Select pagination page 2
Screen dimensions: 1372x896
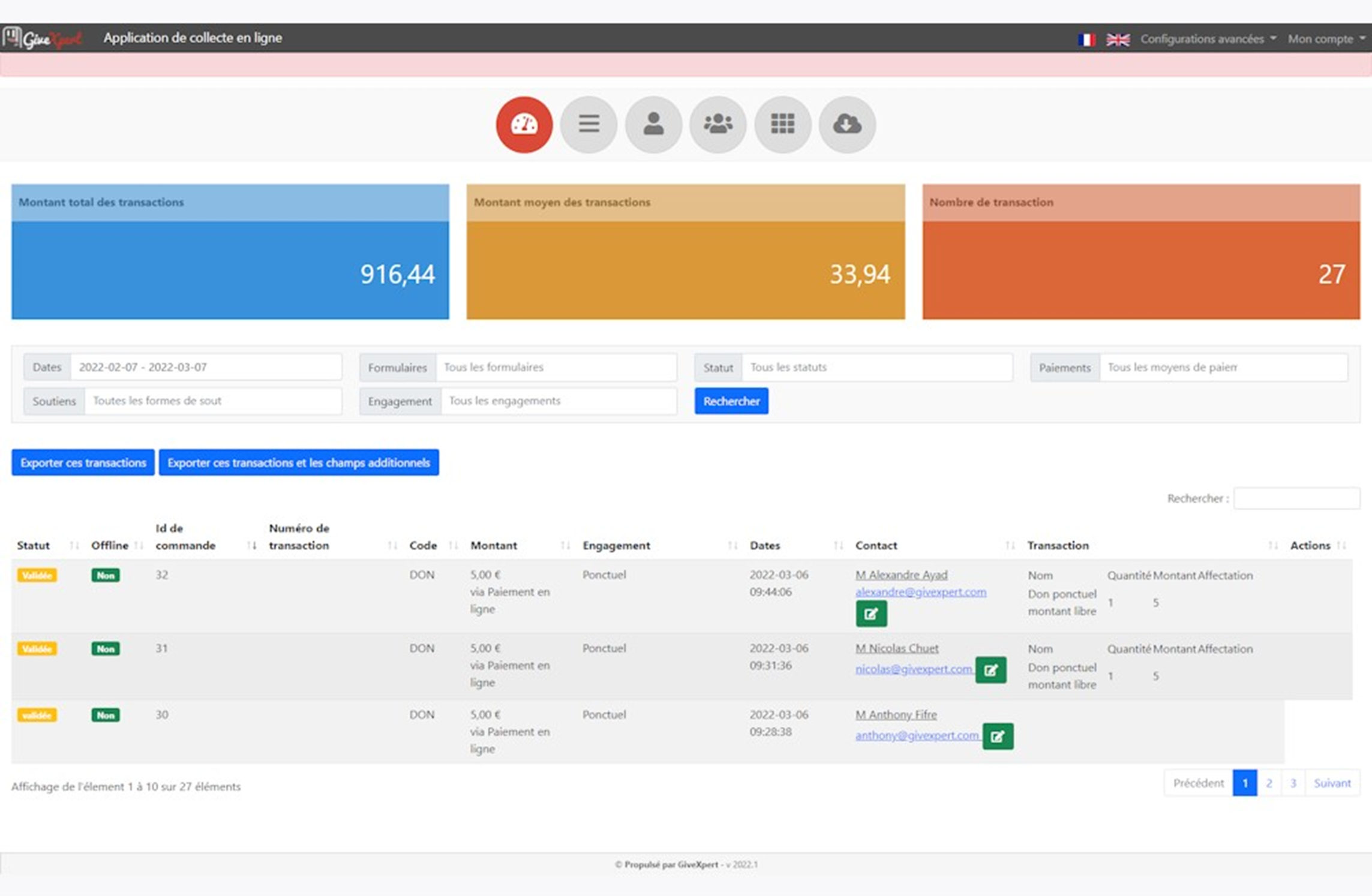point(1269,783)
